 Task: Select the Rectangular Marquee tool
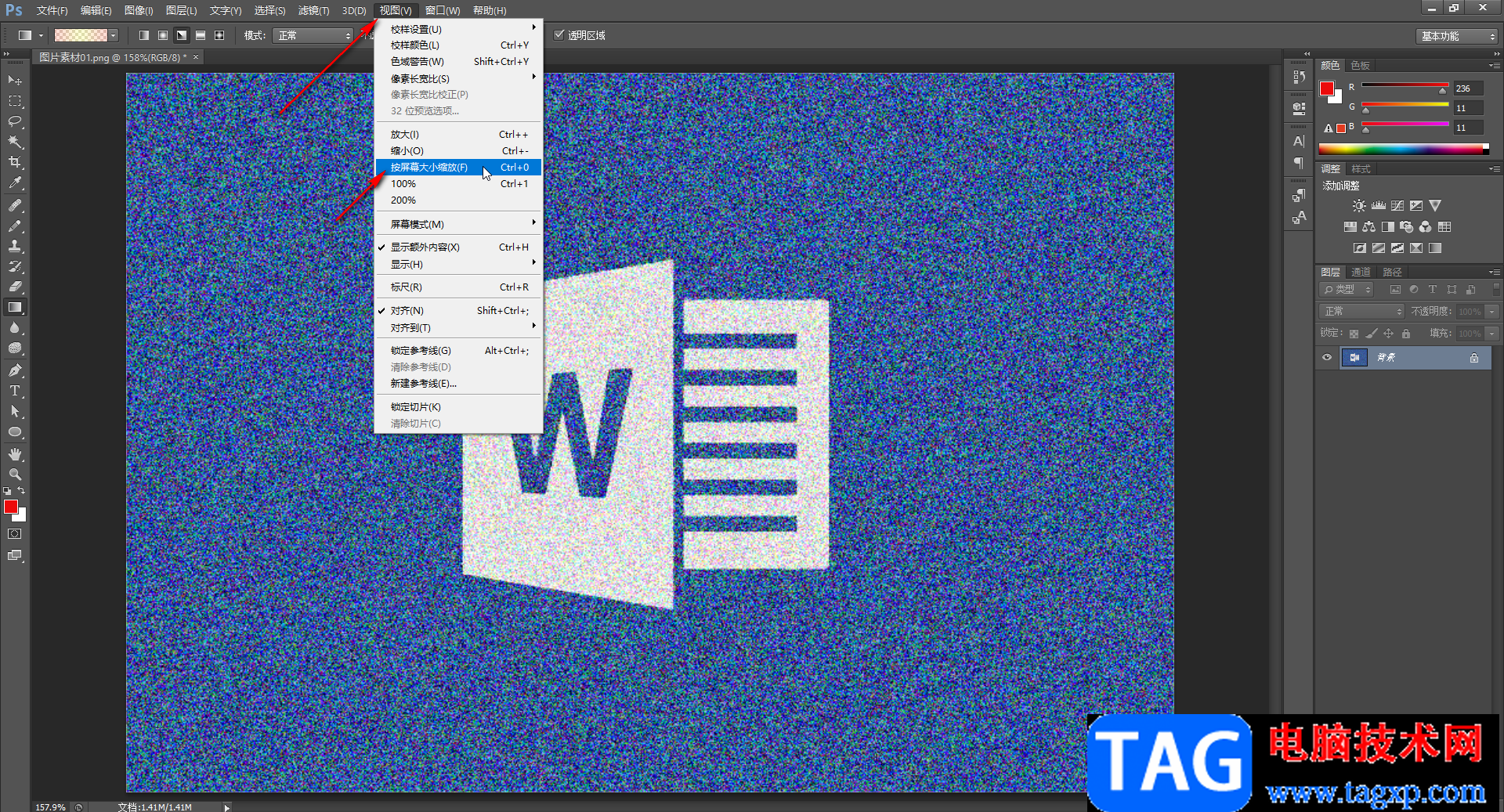pos(15,101)
